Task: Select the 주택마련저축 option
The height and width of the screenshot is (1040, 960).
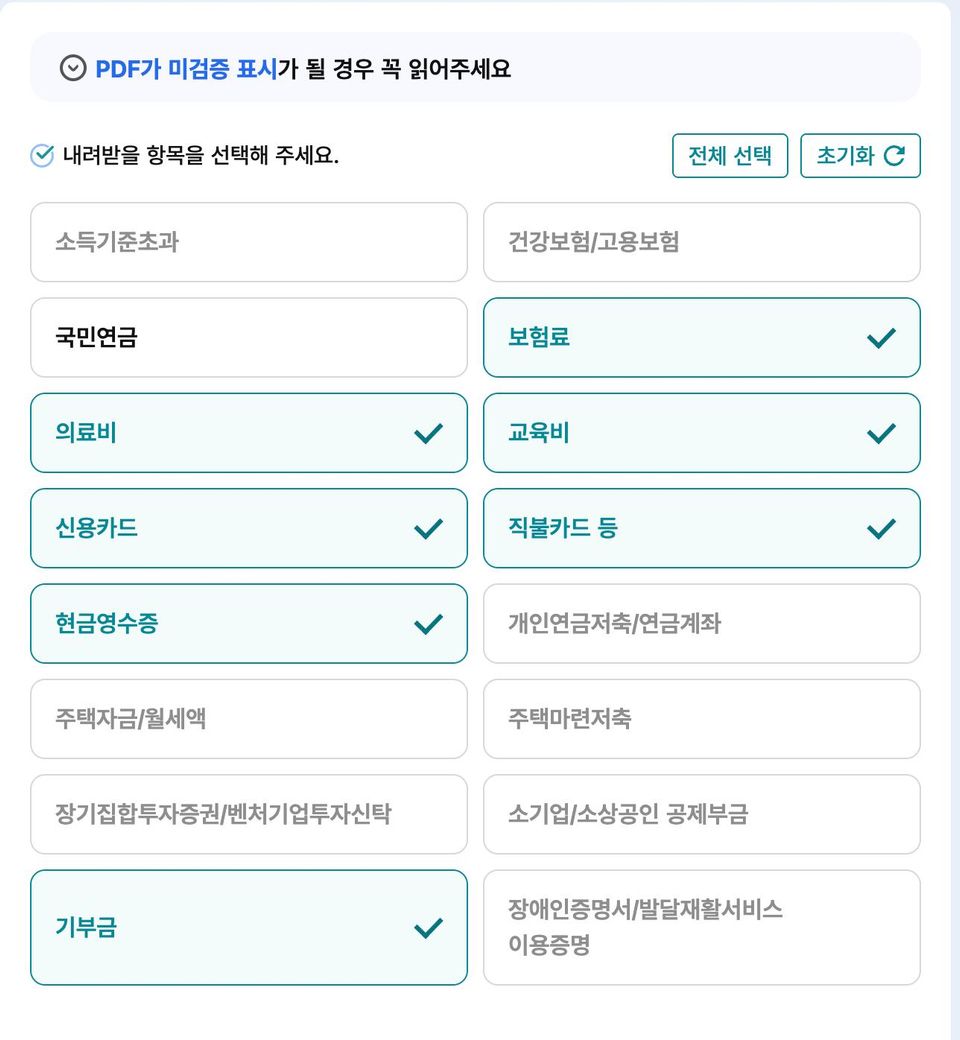Action: click(x=701, y=719)
